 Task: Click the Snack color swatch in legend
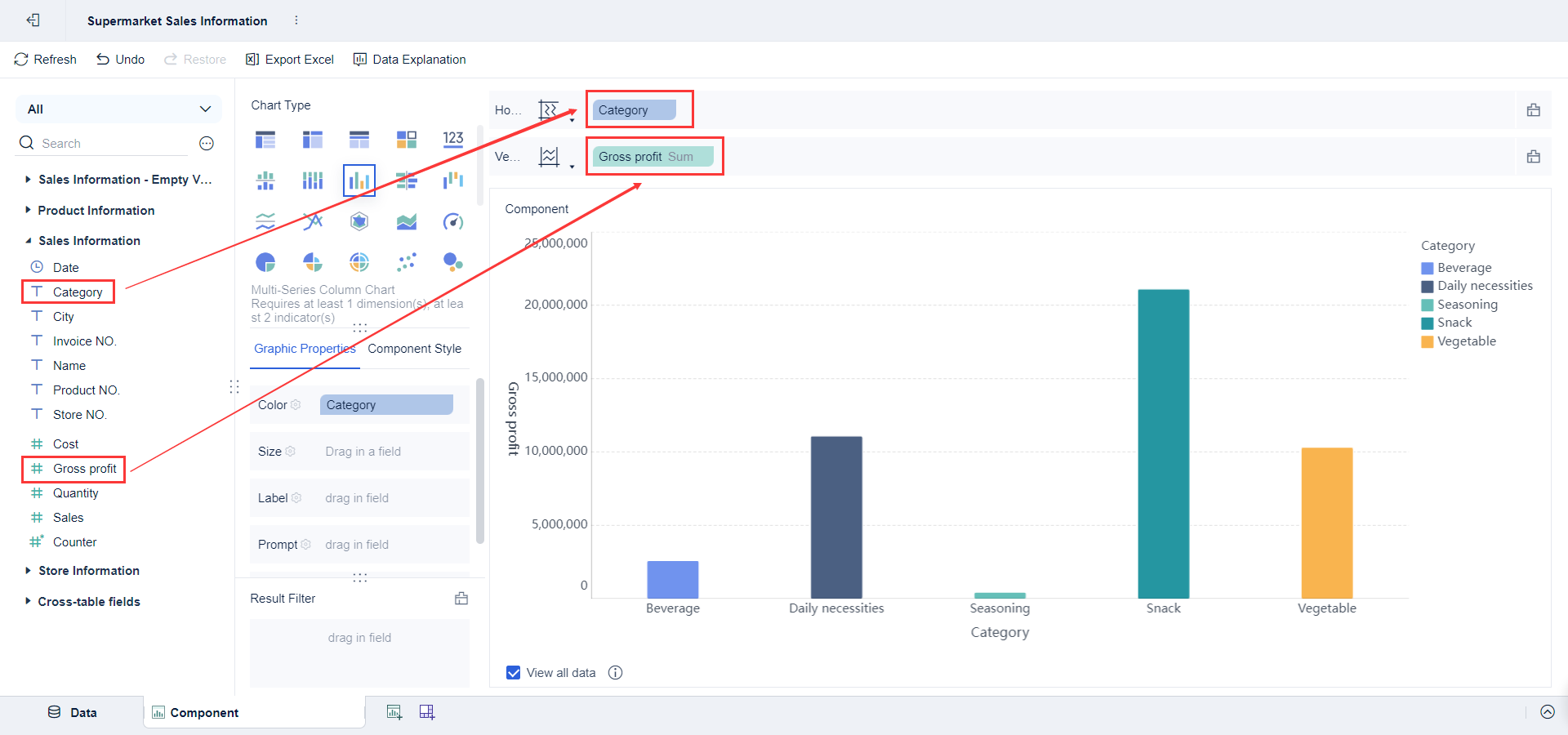[x=1428, y=323]
